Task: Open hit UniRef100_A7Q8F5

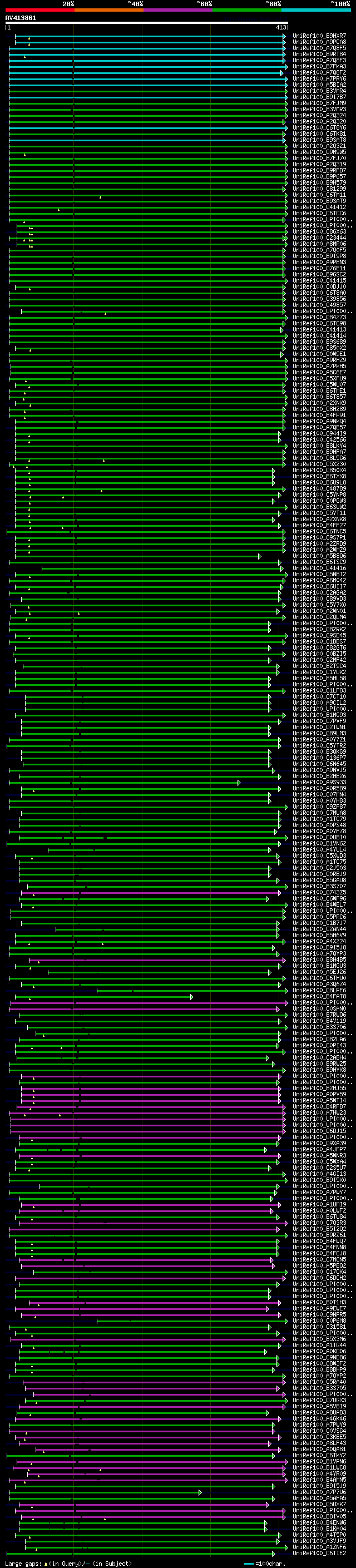Action: click(x=319, y=48)
